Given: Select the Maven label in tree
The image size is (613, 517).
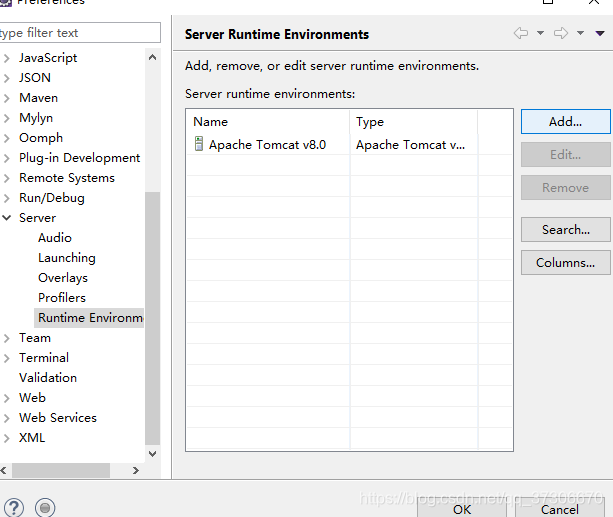Looking at the screenshot, I should pyautogui.click(x=38, y=98).
